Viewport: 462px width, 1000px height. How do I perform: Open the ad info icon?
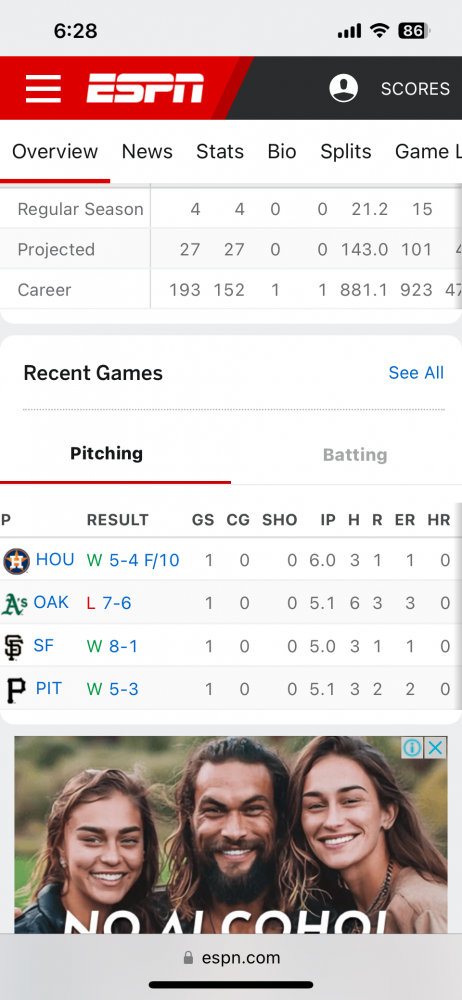coord(412,747)
